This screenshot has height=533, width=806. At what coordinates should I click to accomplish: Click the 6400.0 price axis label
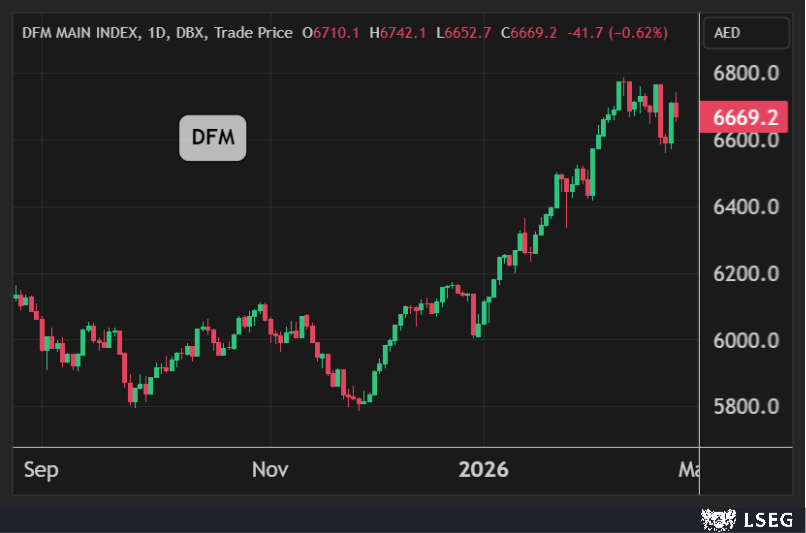745,207
